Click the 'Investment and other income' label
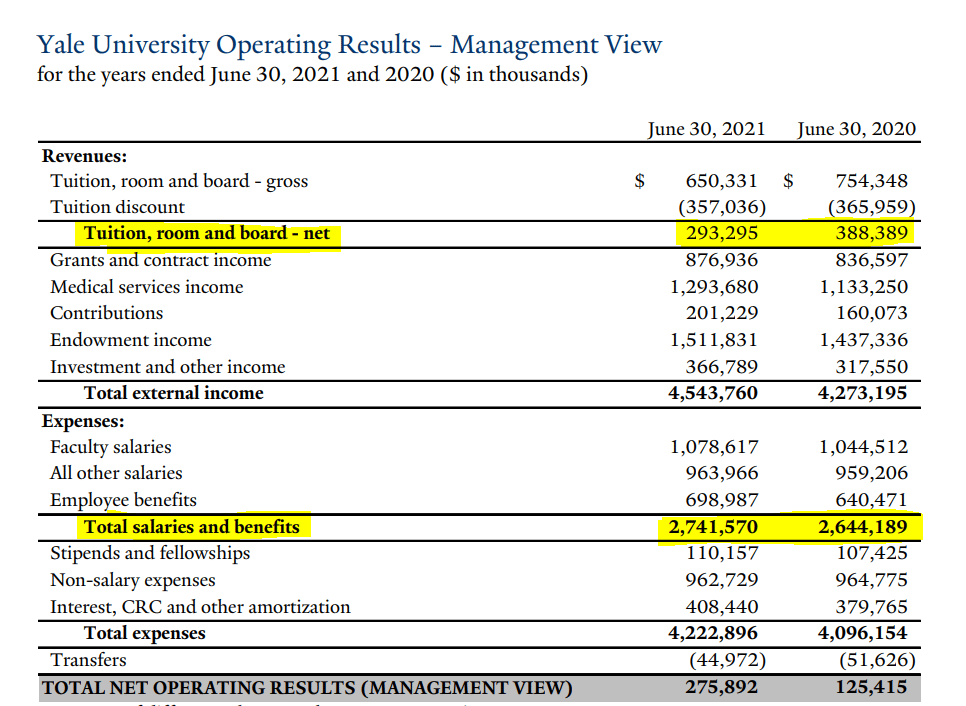 point(168,367)
